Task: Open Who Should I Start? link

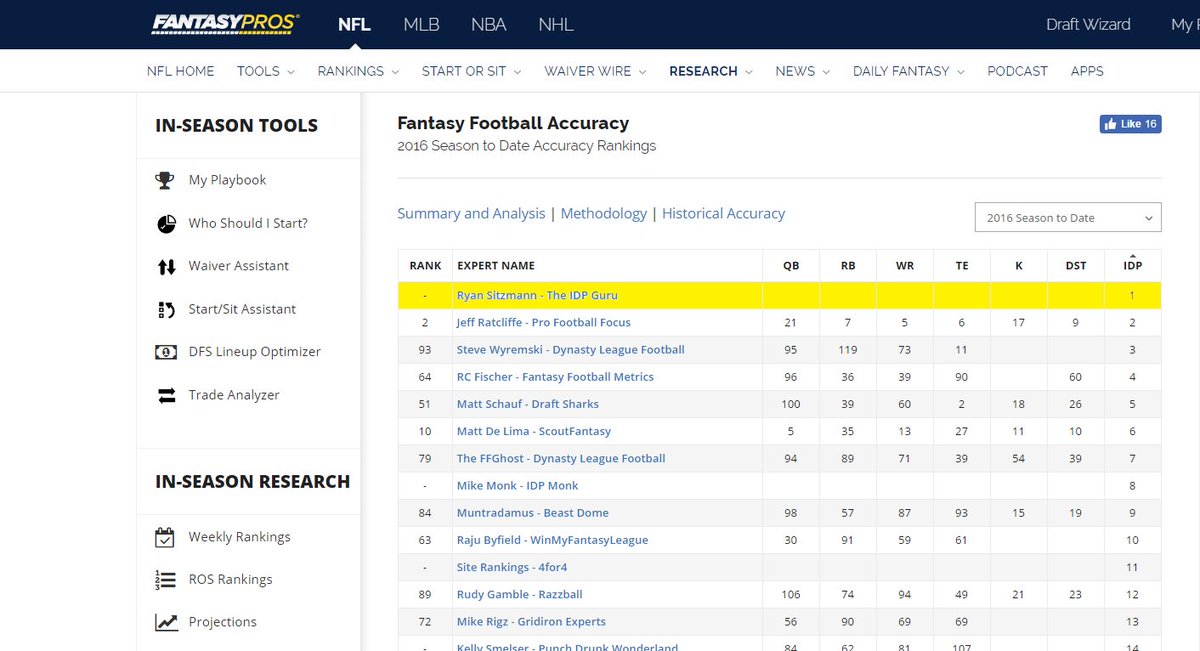Action: click(248, 223)
